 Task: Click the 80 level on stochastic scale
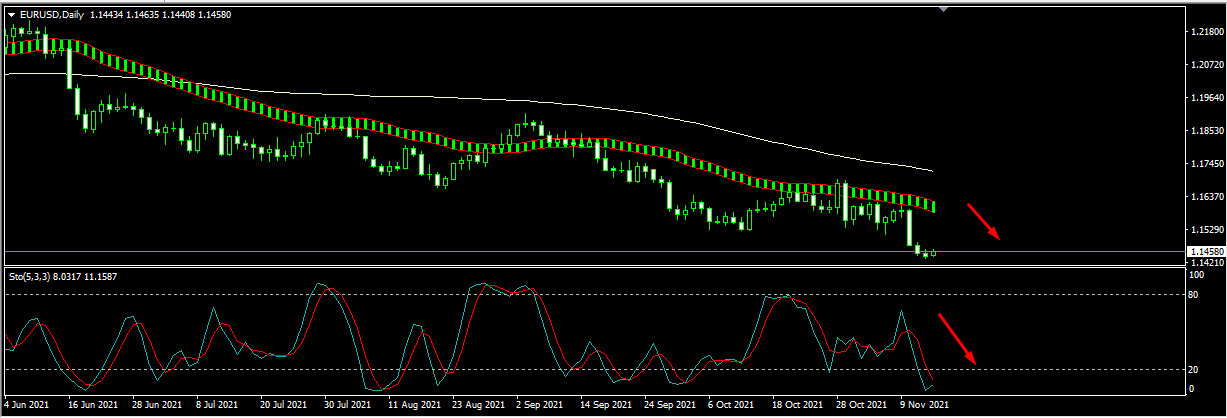[1193, 295]
